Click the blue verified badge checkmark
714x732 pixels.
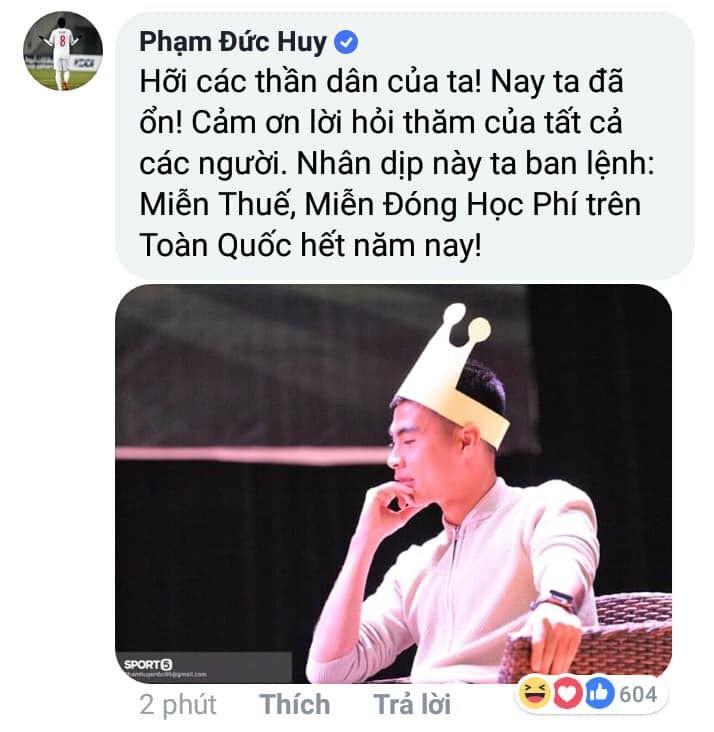[x=346, y=42]
